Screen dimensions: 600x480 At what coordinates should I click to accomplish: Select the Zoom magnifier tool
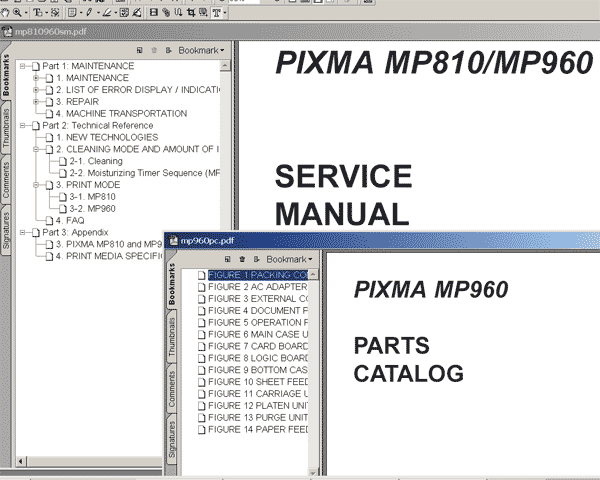[x=17, y=13]
